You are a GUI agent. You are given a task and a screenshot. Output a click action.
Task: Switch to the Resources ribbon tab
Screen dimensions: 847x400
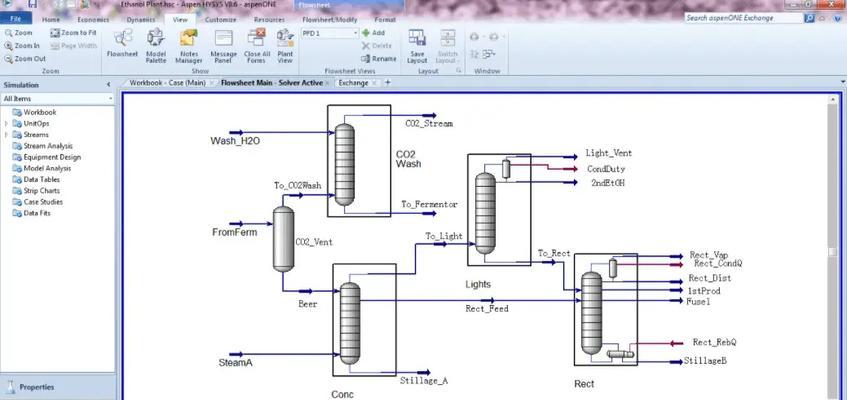pyautogui.click(x=269, y=20)
